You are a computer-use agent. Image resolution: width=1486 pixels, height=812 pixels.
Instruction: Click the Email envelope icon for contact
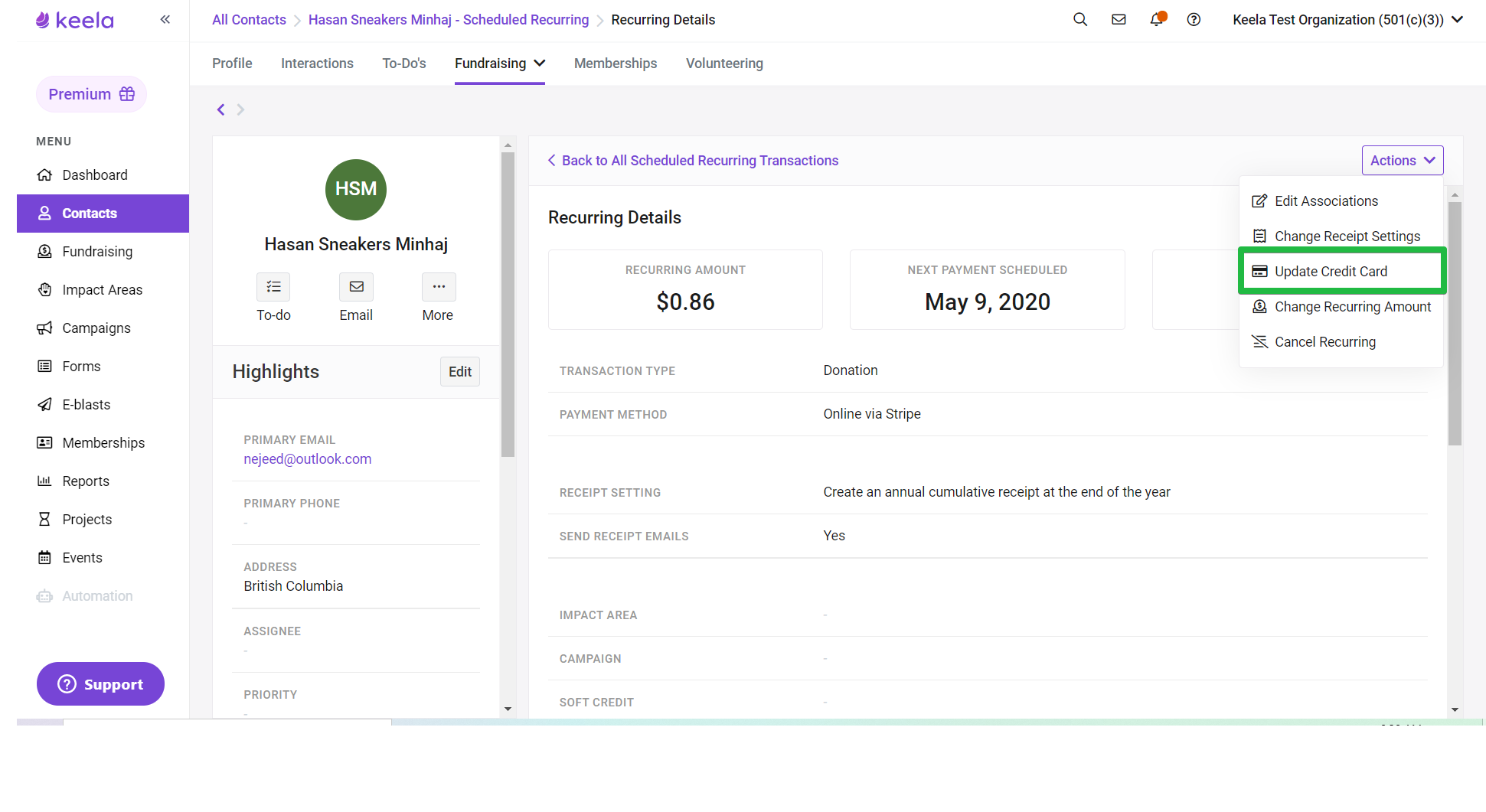click(x=356, y=287)
